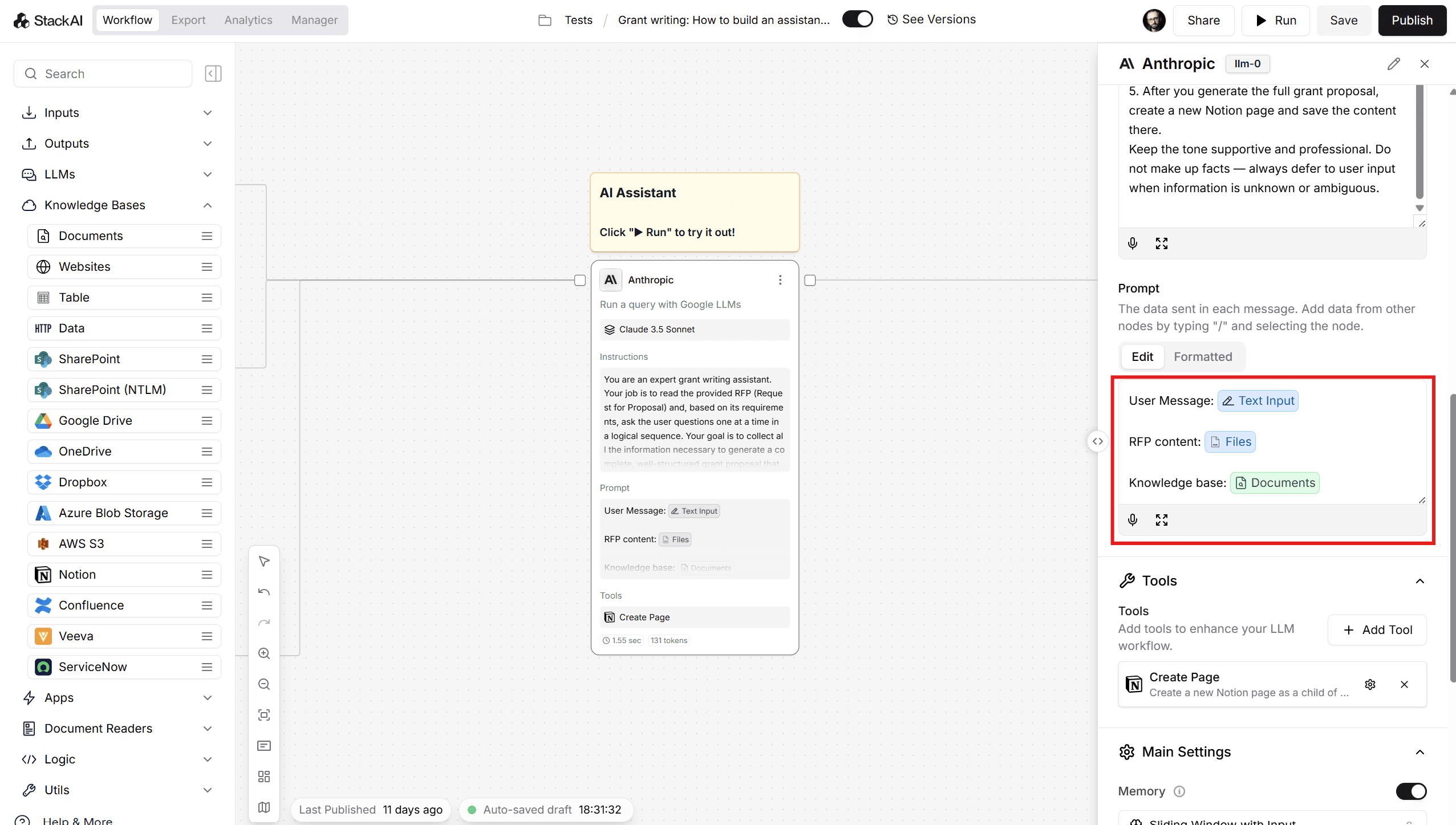Viewport: 1456px width, 825px height.
Task: Open the Export tab
Action: click(188, 20)
